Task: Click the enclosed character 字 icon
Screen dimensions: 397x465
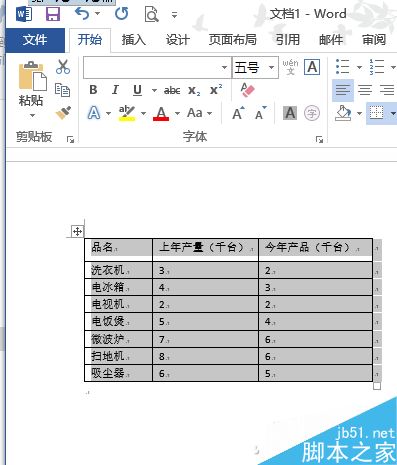Action: [312, 113]
